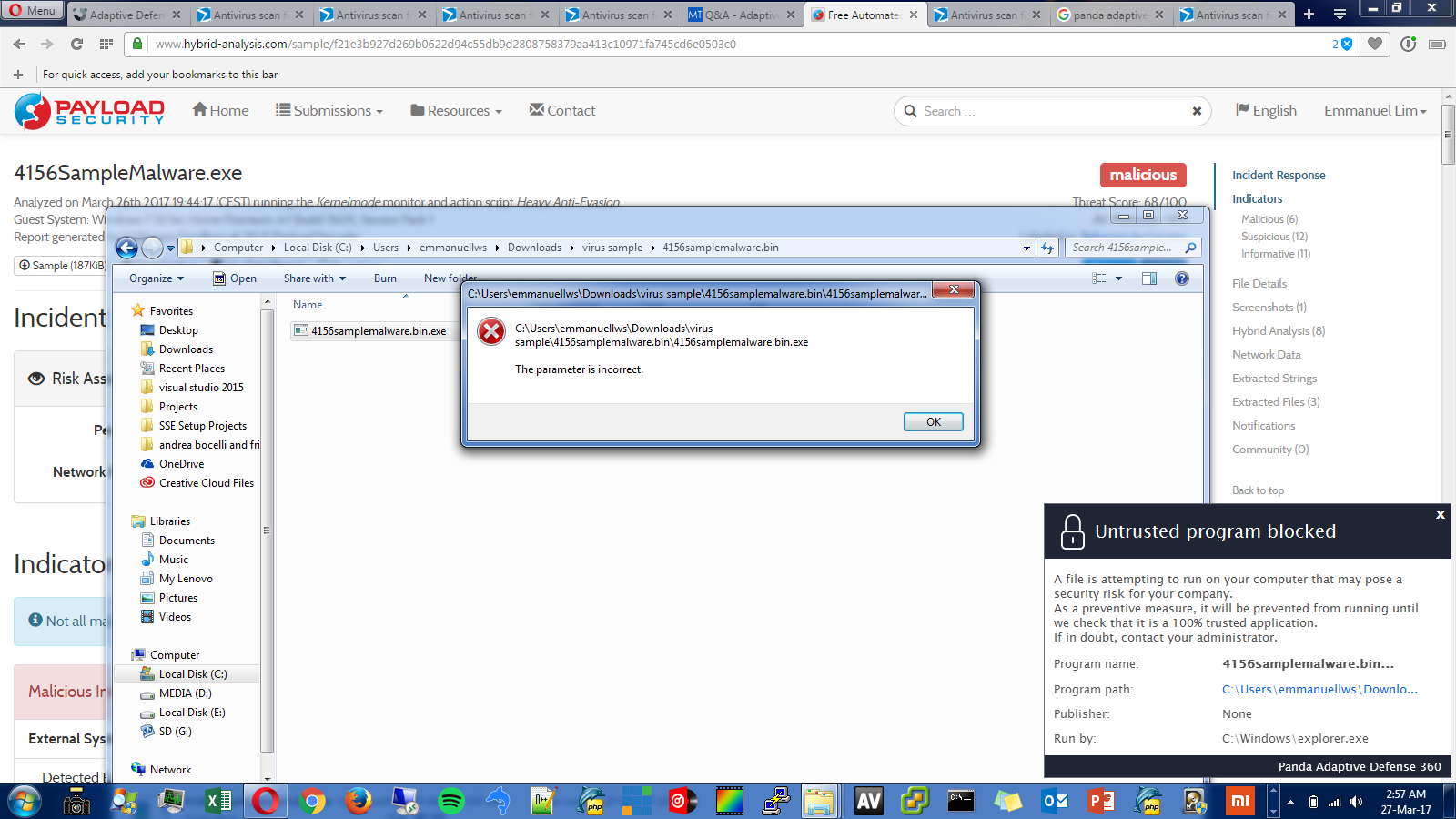Launch Excel from the taskbar

pos(218,802)
